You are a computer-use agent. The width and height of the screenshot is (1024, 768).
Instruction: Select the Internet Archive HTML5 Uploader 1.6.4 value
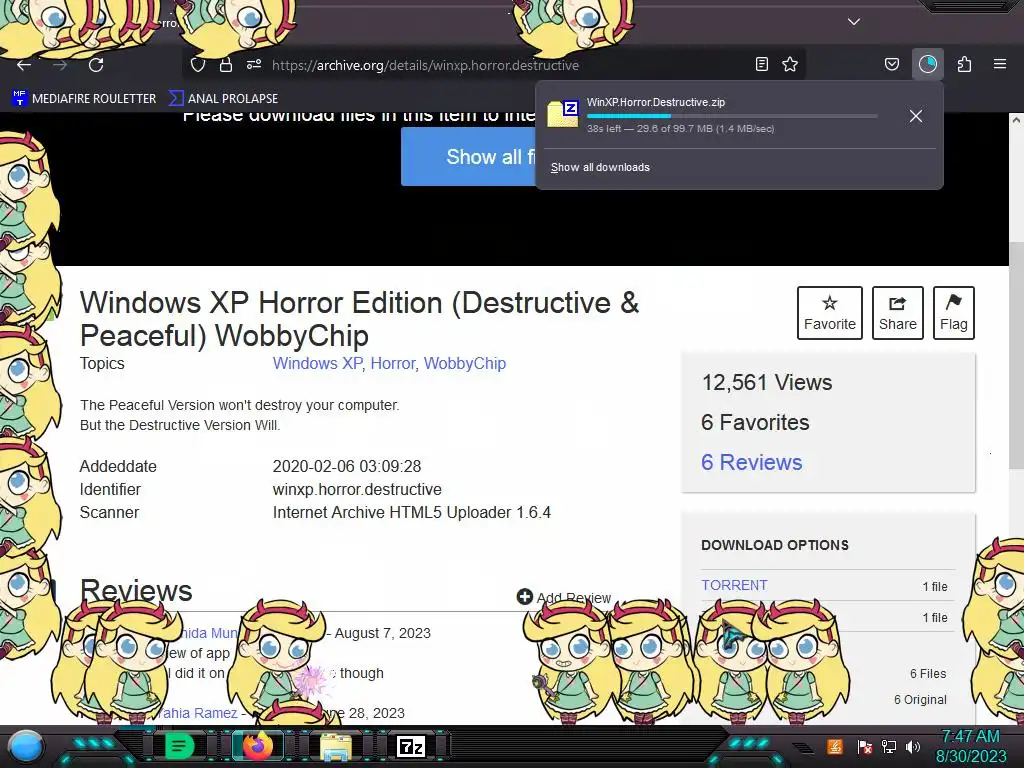tap(411, 512)
